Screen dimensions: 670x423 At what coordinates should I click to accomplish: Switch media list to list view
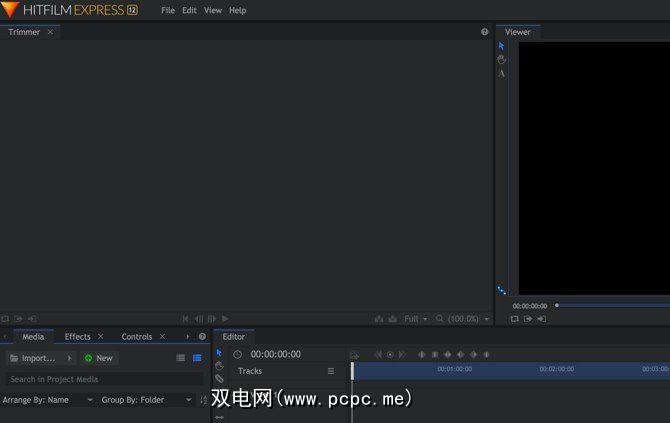(181, 358)
